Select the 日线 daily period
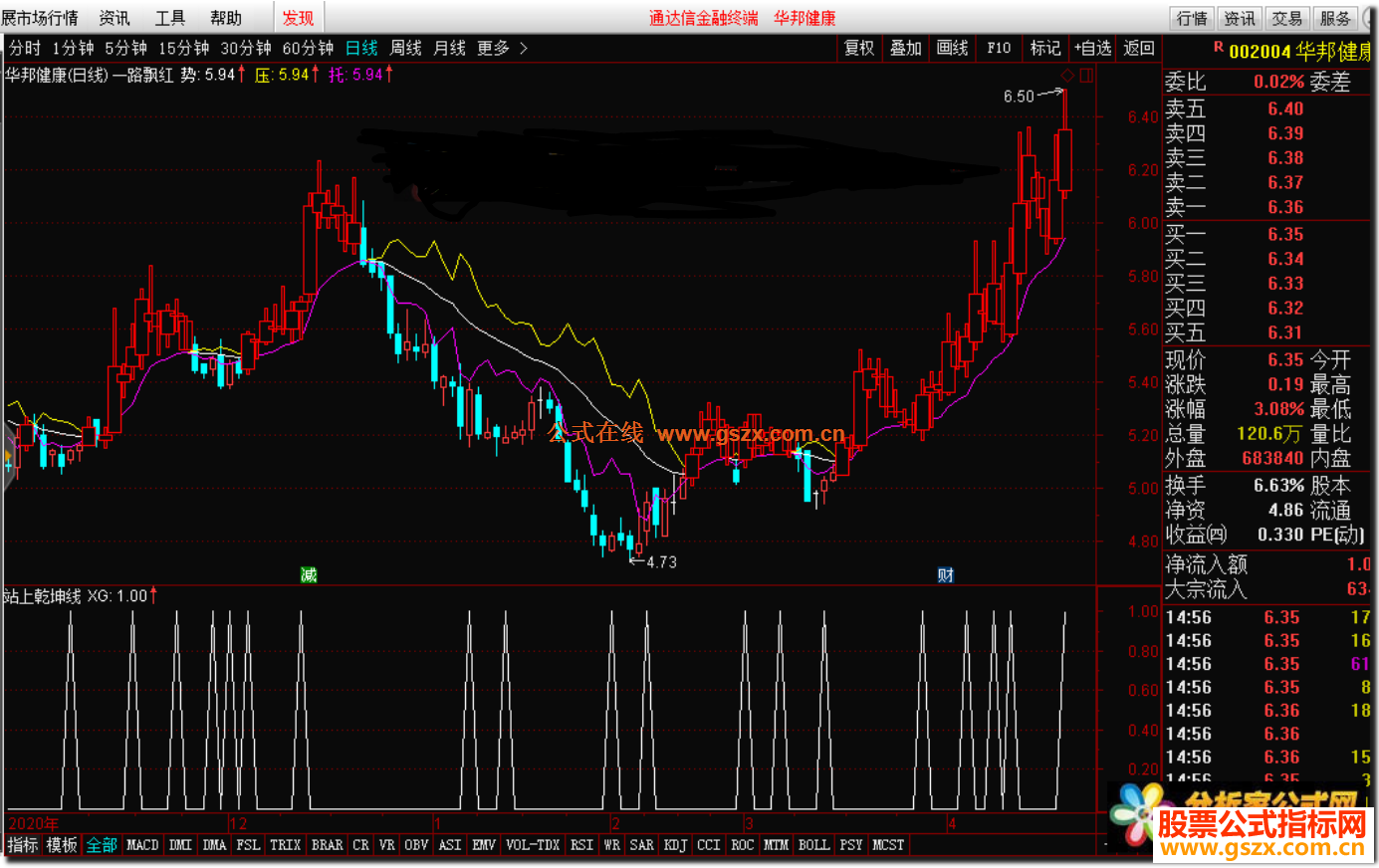 click(361, 48)
